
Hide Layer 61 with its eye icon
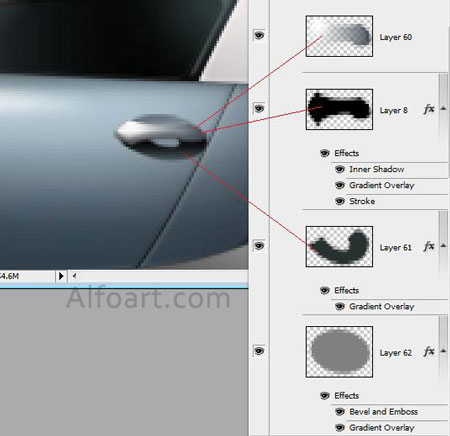tap(259, 246)
